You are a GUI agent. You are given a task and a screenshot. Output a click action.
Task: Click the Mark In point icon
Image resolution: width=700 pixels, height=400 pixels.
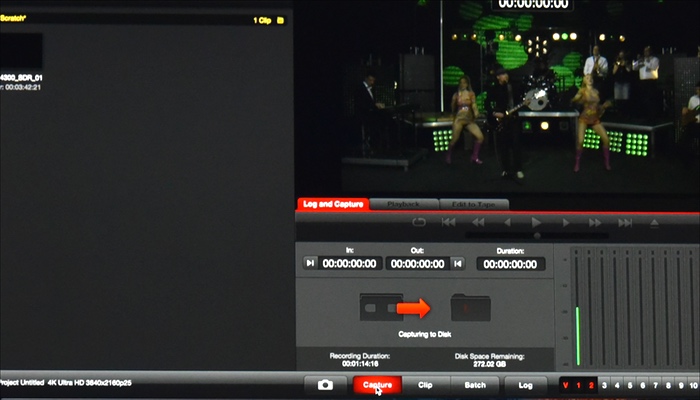pyautogui.click(x=310, y=263)
